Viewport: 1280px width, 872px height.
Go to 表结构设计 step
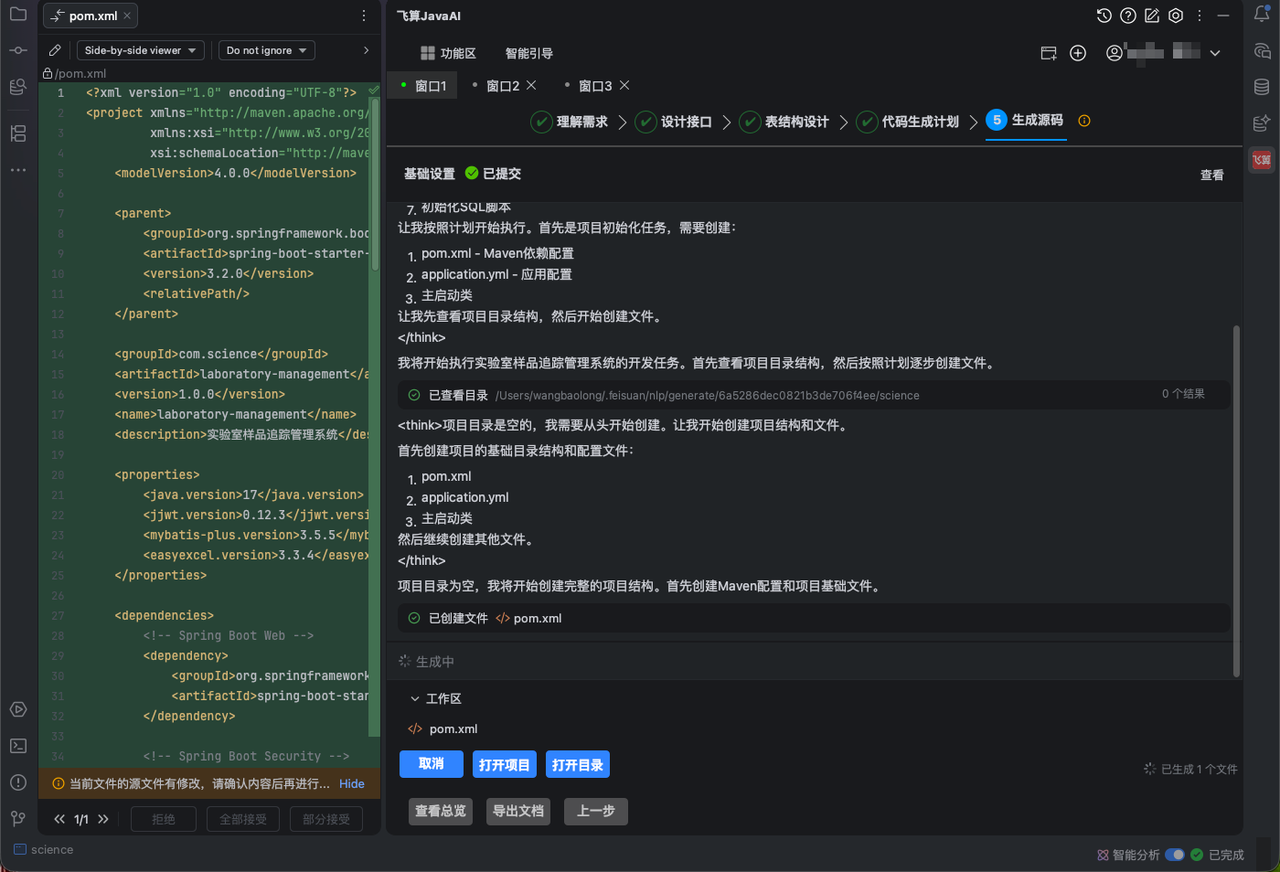click(784, 121)
